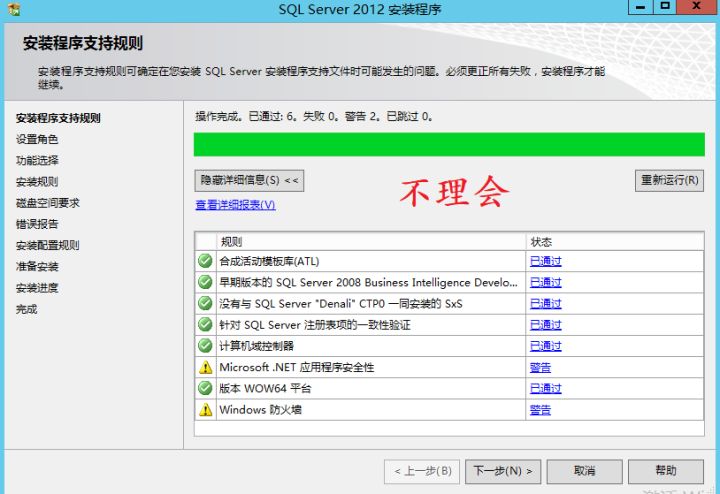Click status summary text 操作完成。已通过: 6
This screenshot has height=494, width=720.
pyautogui.click(x=247, y=117)
